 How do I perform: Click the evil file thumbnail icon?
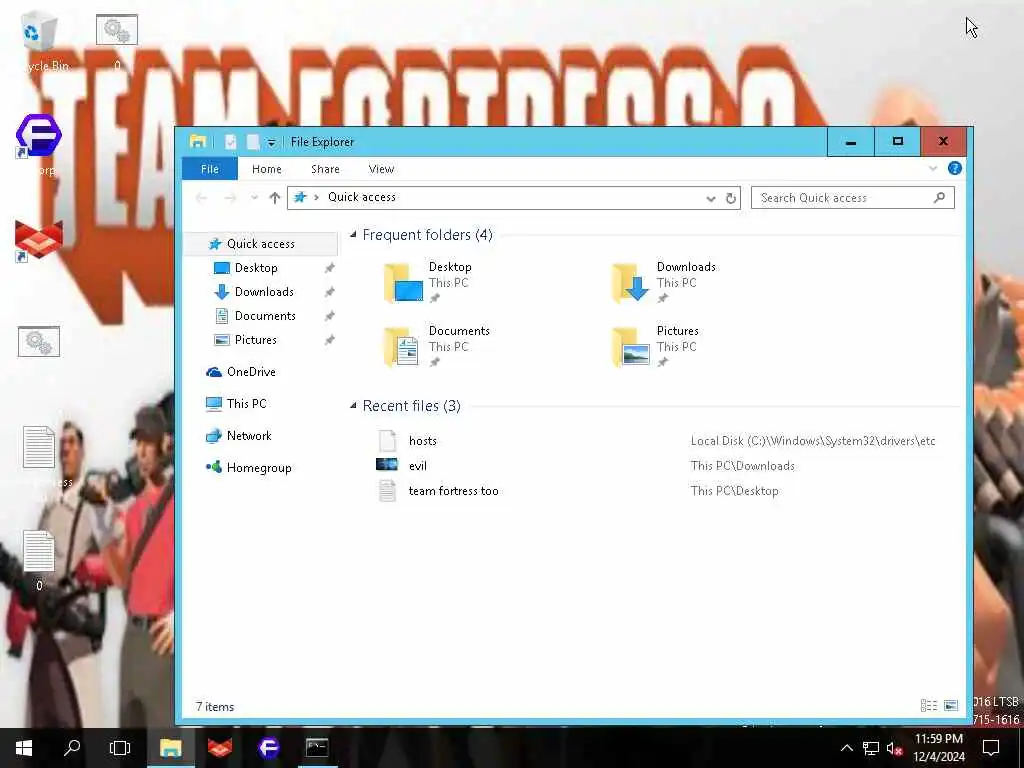[387, 465]
